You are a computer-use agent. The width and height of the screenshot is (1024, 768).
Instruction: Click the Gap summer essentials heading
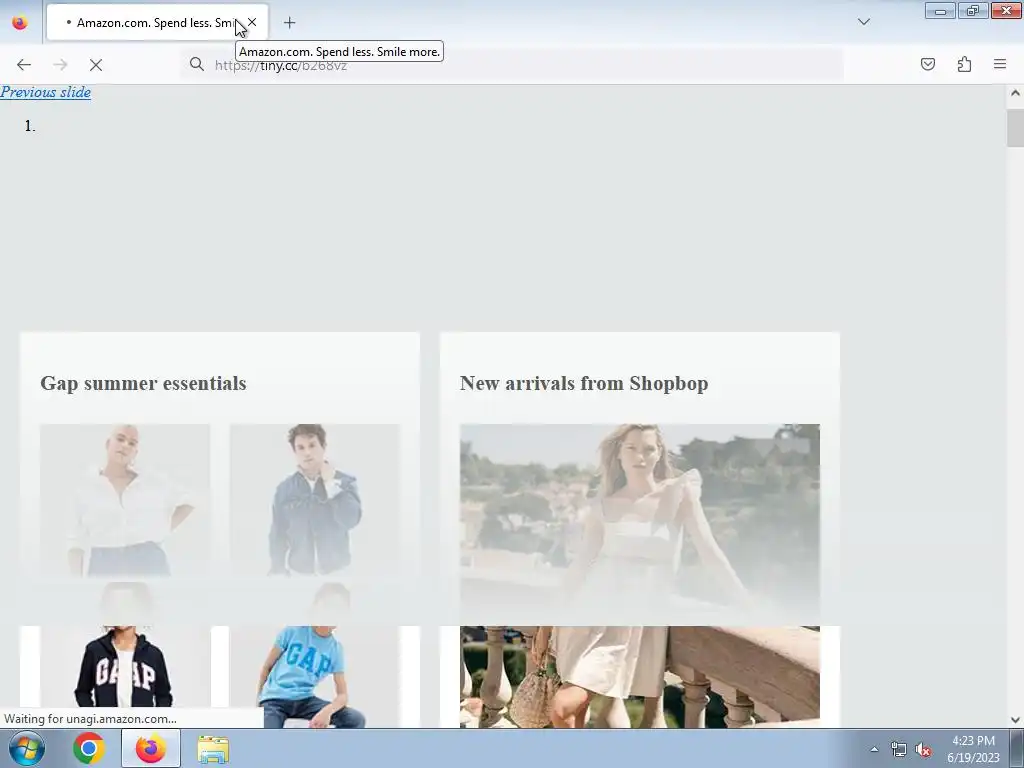[143, 383]
